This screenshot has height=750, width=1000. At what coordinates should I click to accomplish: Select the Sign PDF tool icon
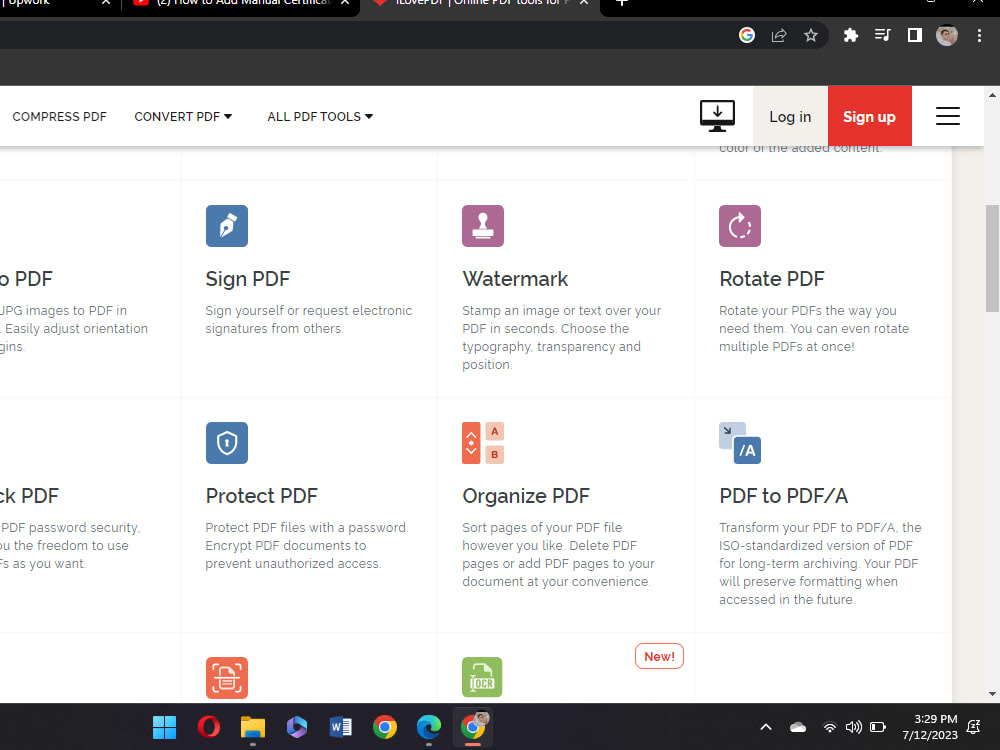tap(226, 226)
